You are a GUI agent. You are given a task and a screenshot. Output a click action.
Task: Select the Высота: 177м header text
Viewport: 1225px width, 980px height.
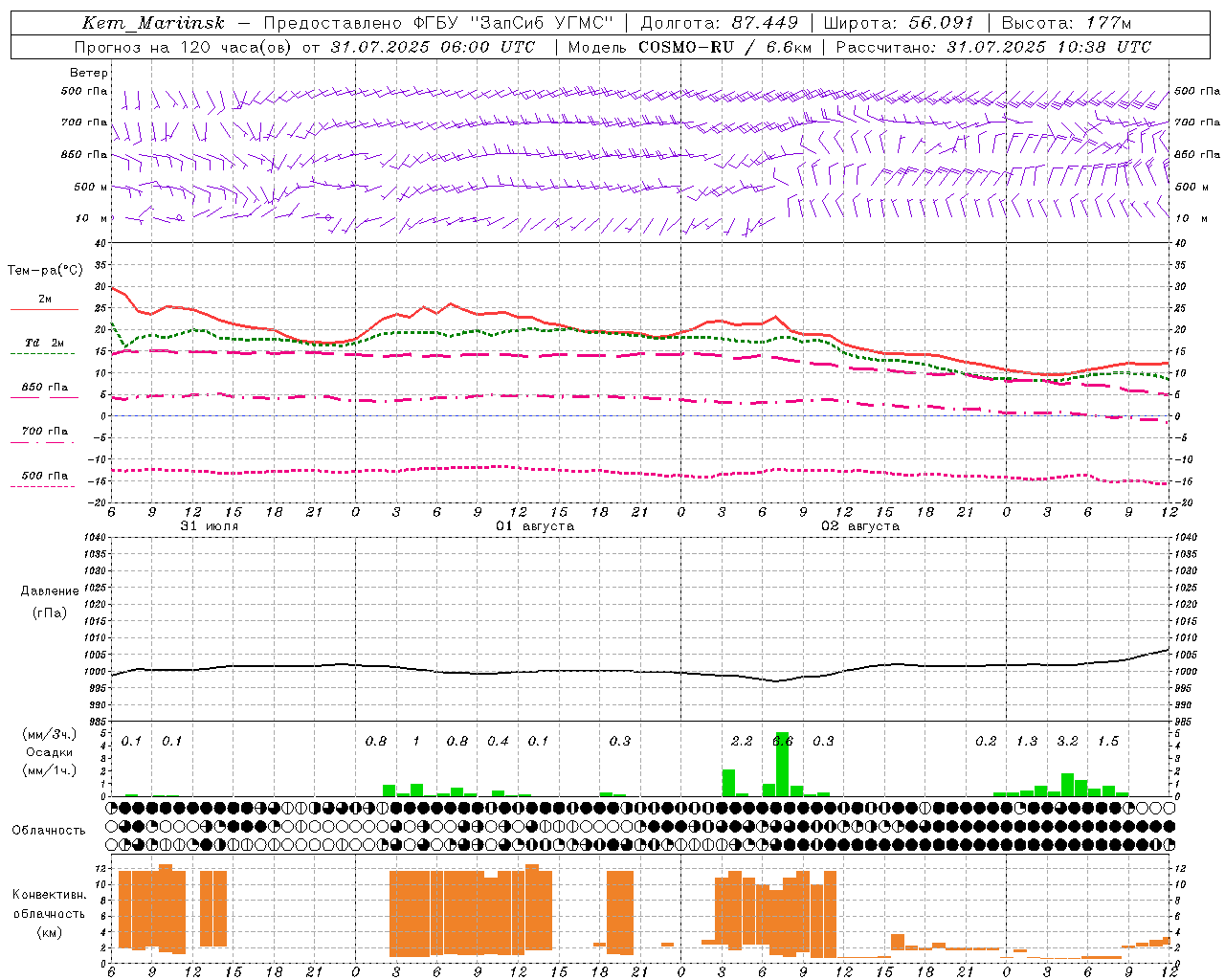(x=1066, y=23)
